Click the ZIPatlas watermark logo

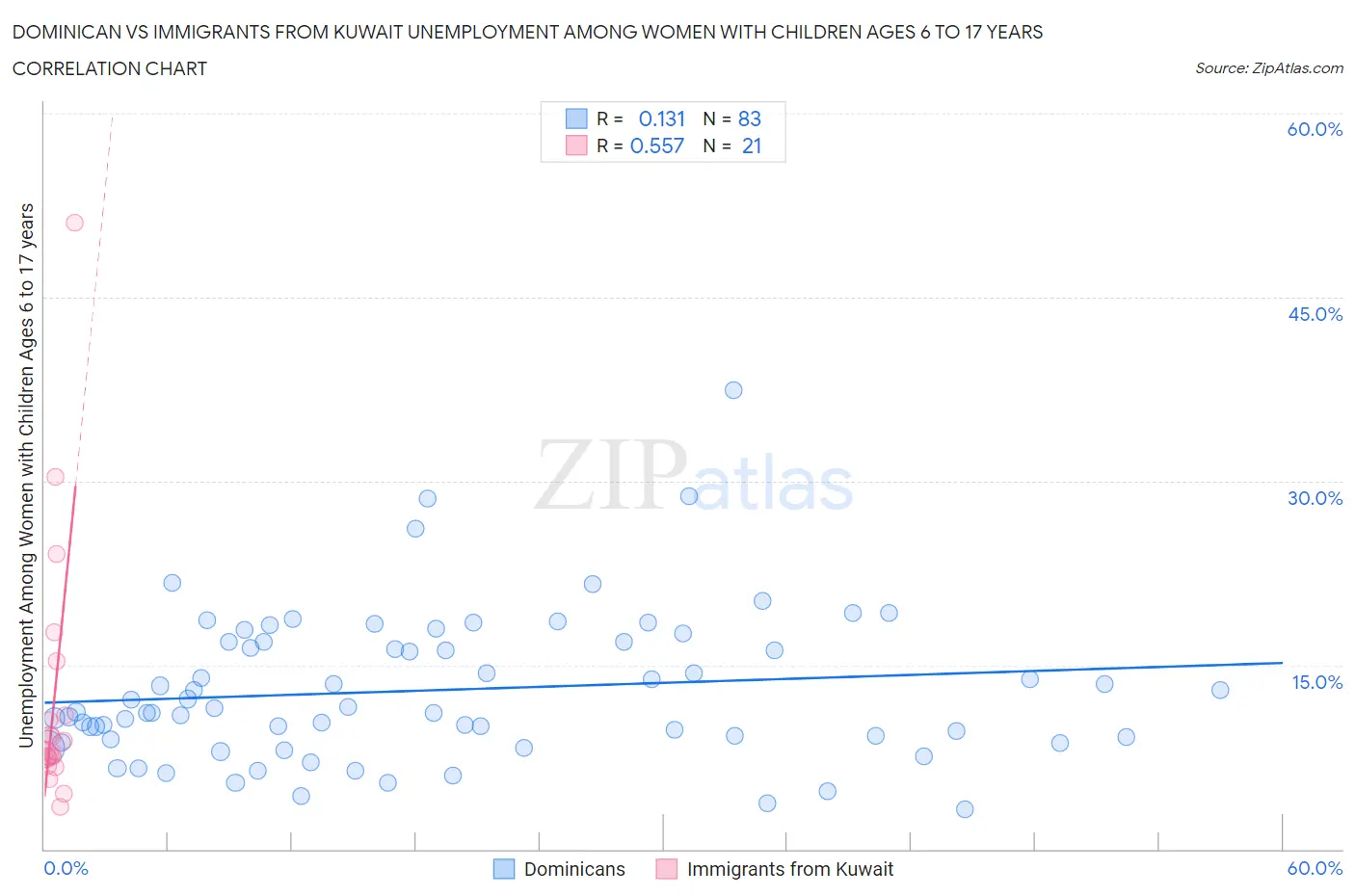pyautogui.click(x=694, y=476)
